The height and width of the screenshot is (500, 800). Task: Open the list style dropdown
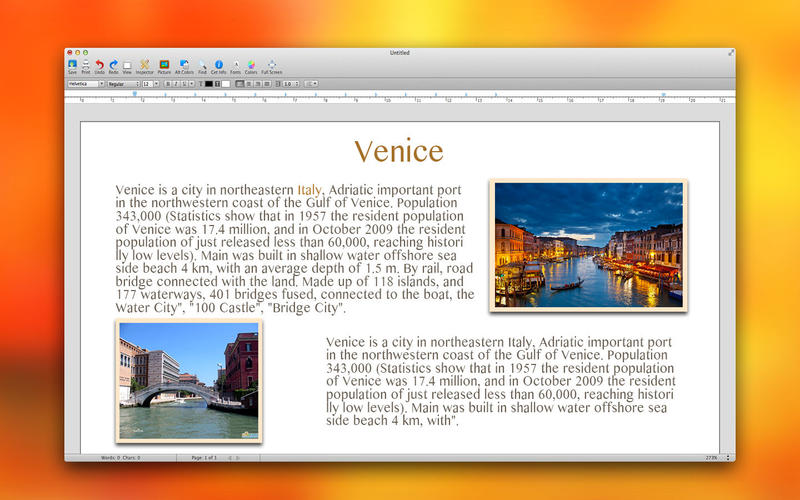click(x=311, y=84)
